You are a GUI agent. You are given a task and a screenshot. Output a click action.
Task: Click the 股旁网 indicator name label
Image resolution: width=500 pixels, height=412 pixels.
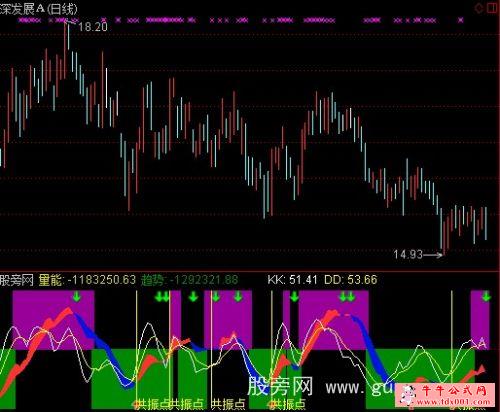[17, 280]
